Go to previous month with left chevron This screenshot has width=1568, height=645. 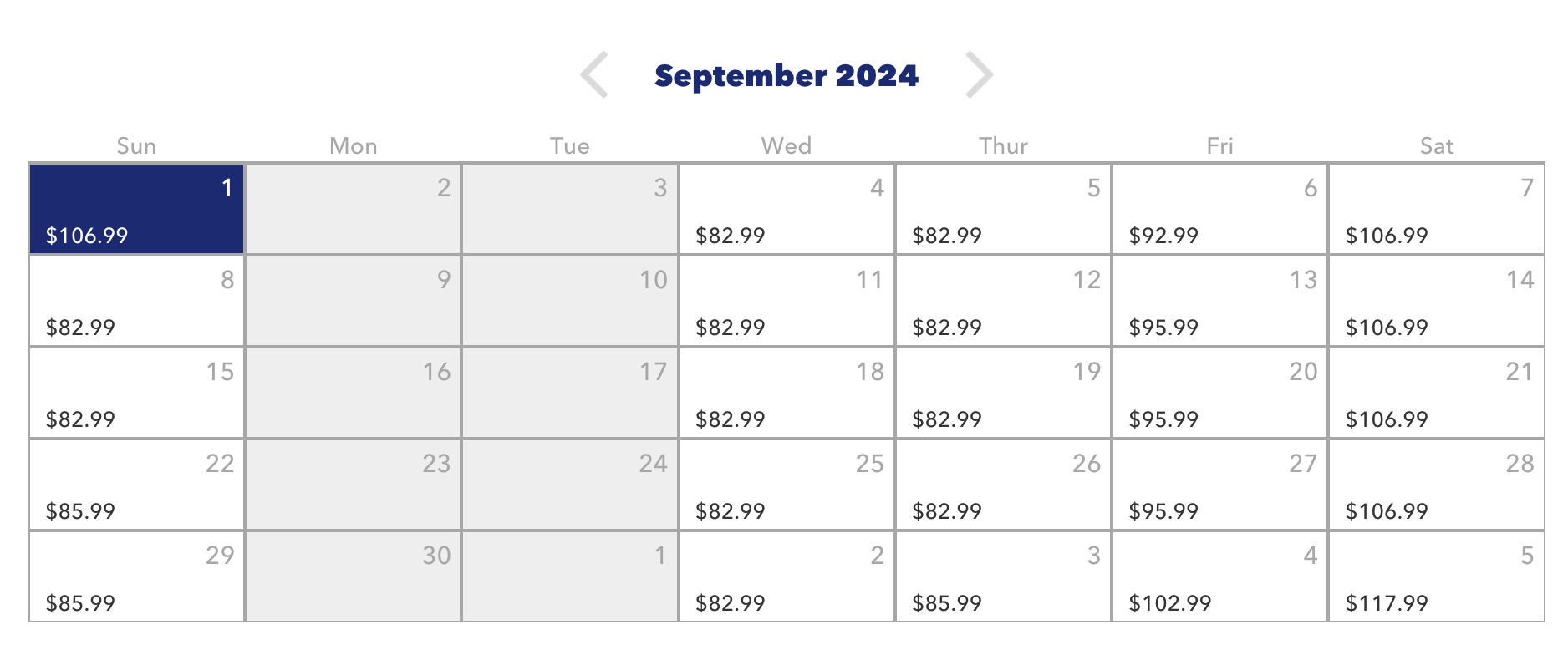[594, 75]
